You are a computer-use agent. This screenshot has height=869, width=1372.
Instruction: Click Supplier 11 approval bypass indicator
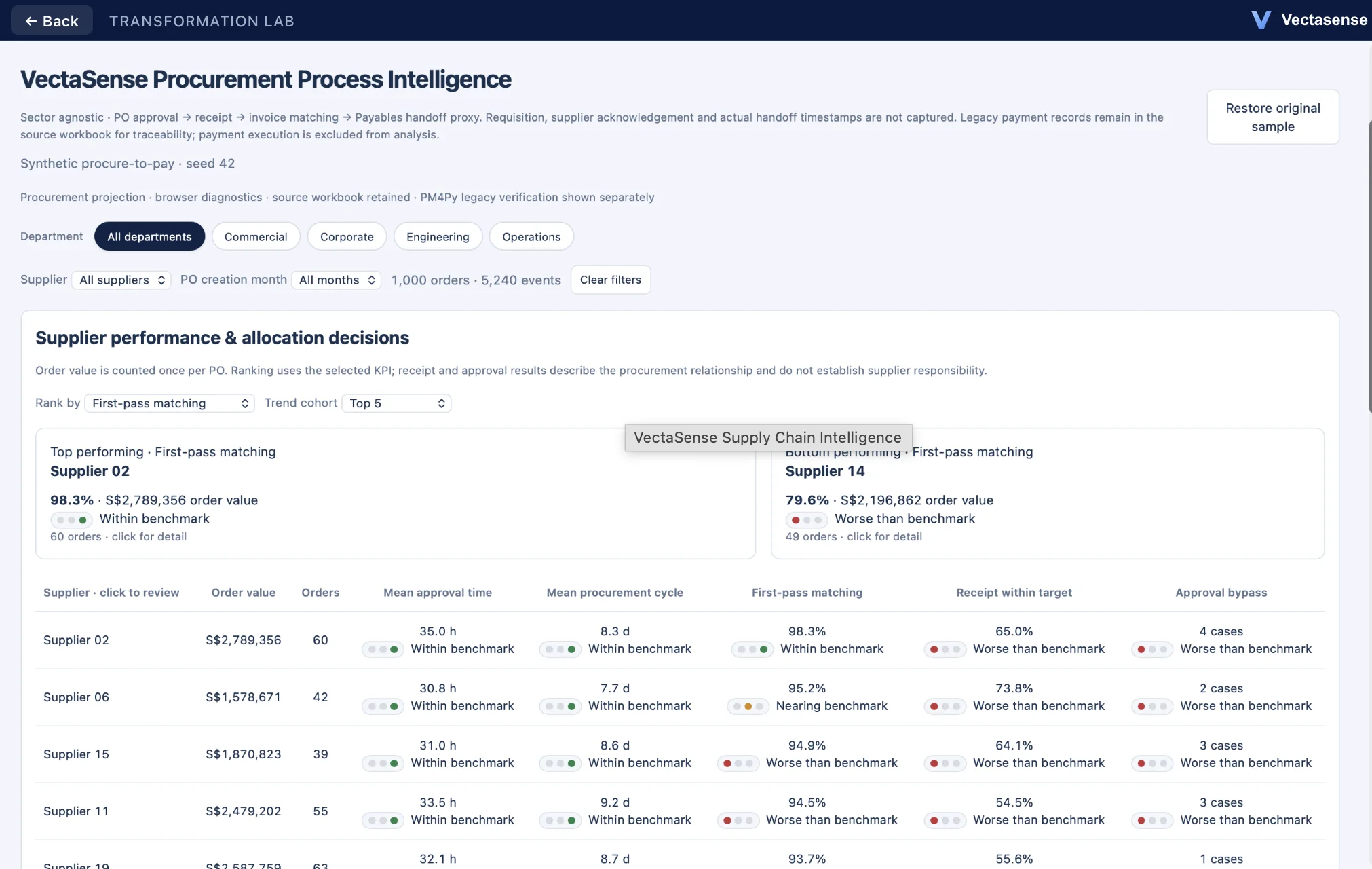pos(1152,821)
